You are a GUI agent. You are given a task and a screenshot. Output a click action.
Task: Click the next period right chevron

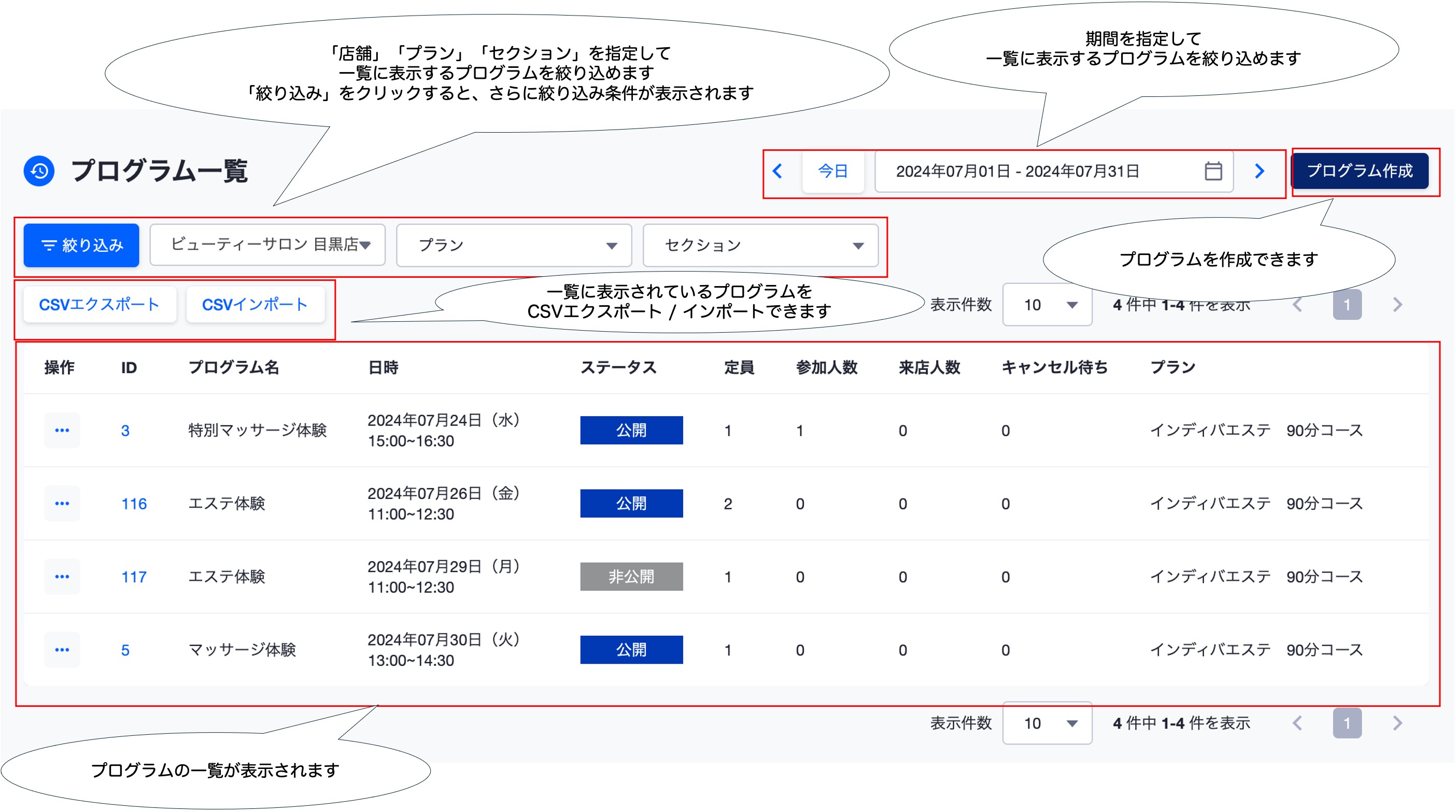pos(1260,171)
